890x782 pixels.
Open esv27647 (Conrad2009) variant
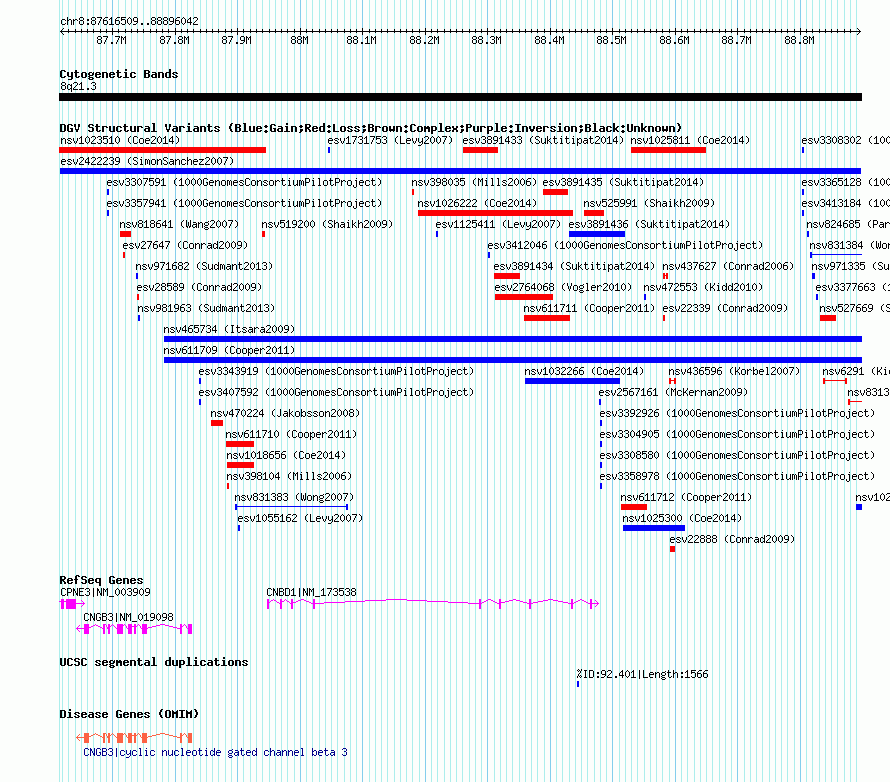click(185, 245)
